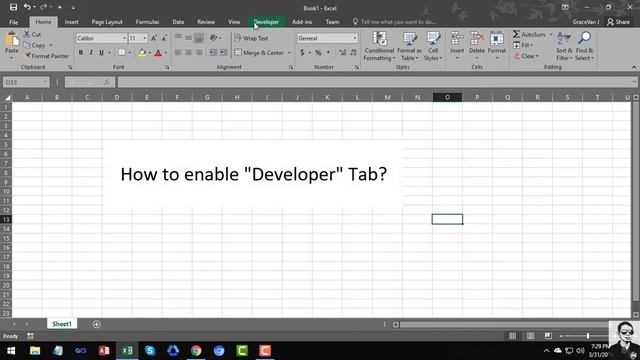The width and height of the screenshot is (640, 360).
Task: Open the Format cells menu icon
Action: 497,39
